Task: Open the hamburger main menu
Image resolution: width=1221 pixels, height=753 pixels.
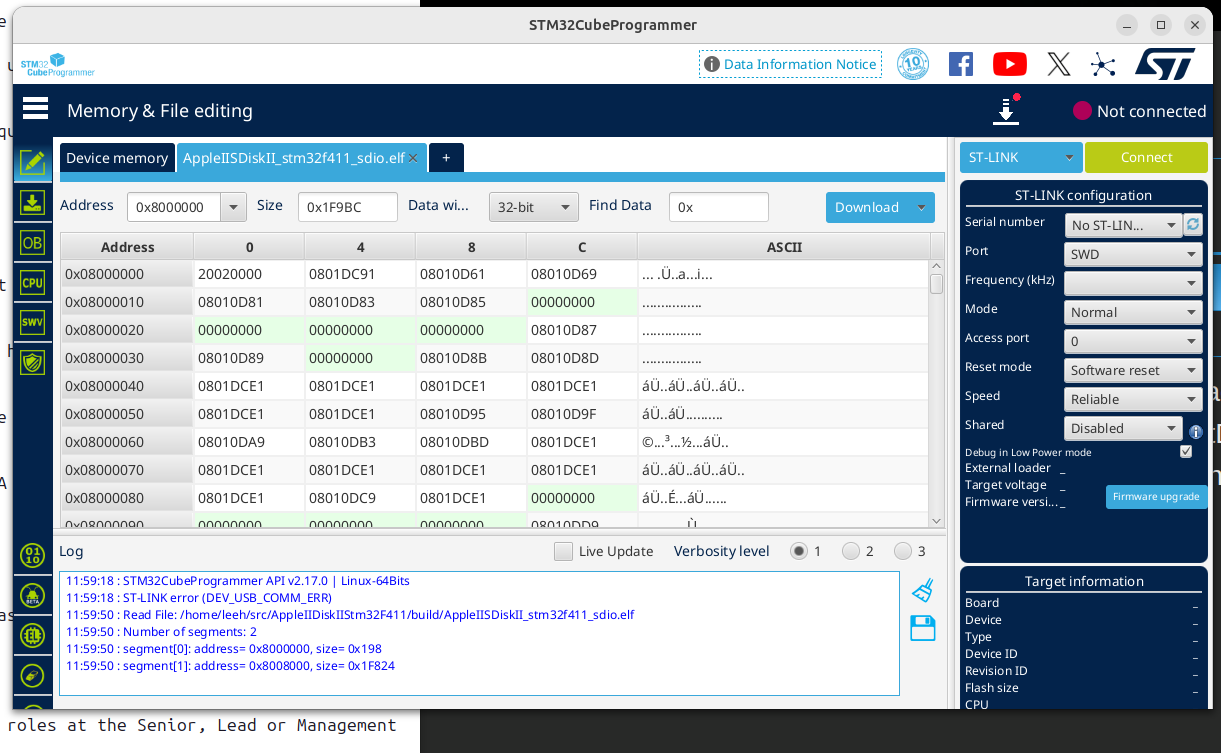Action: coord(35,108)
